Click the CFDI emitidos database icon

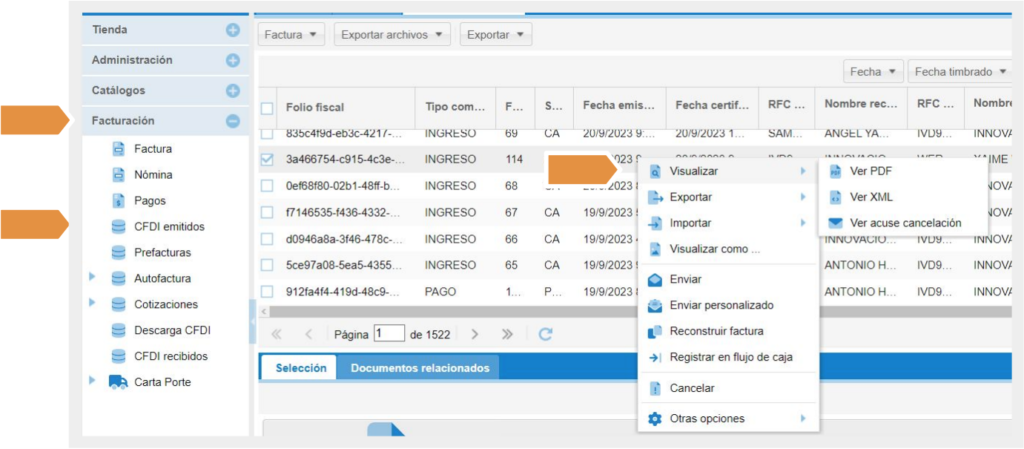point(117,227)
